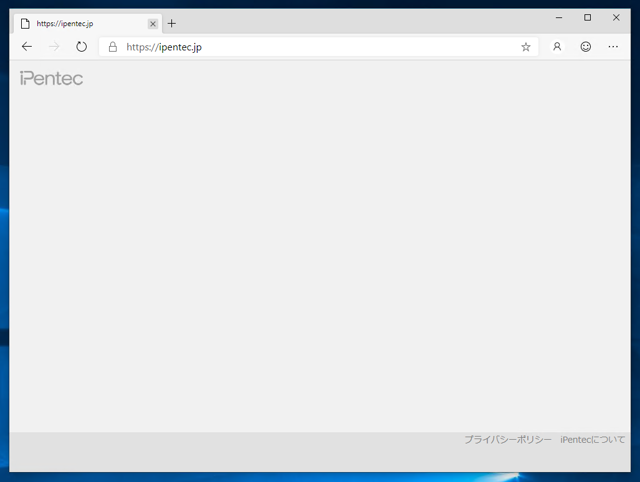Viewport: 640px width, 482px height.
Task: Open a new tab with the plus button
Action: click(172, 24)
